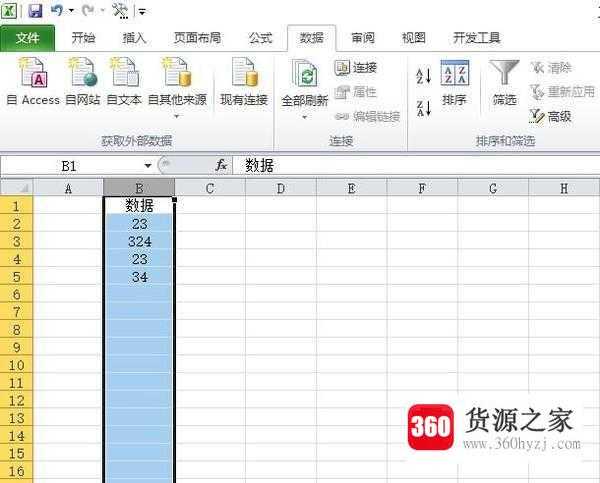This screenshot has height=483, width=600.
Task: Click cell B5 containing 34
Action: (x=139, y=277)
